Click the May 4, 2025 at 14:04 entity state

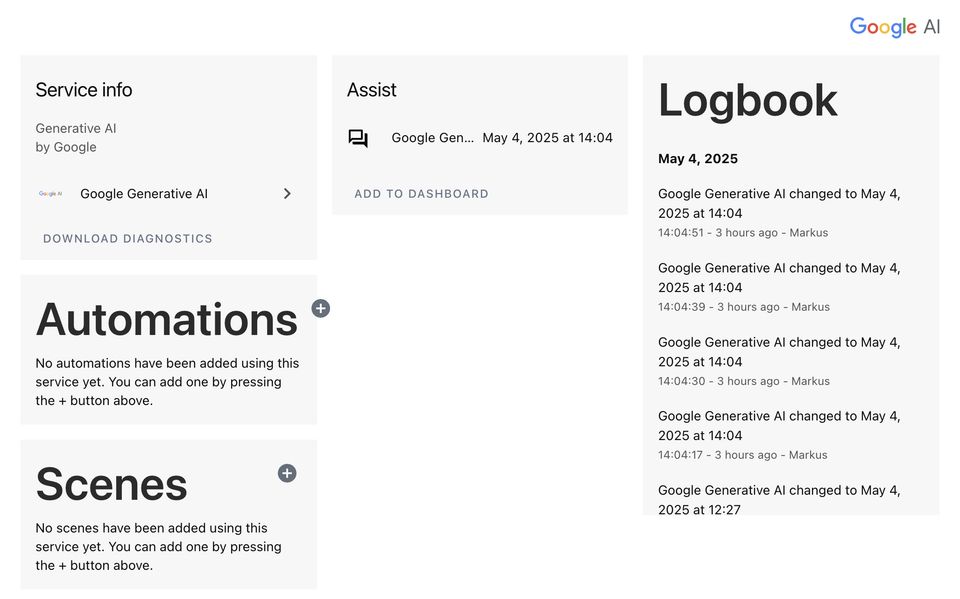pyautogui.click(x=547, y=138)
